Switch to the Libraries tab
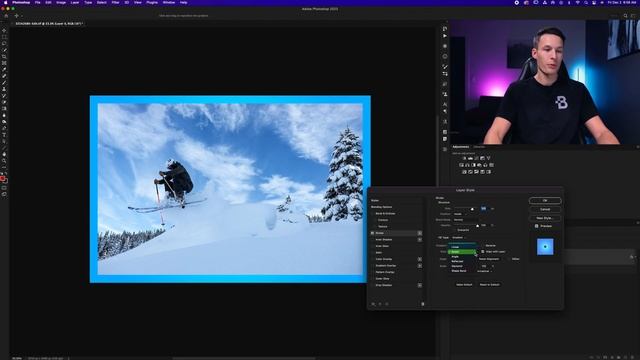This screenshot has height=360, width=640. [x=479, y=147]
